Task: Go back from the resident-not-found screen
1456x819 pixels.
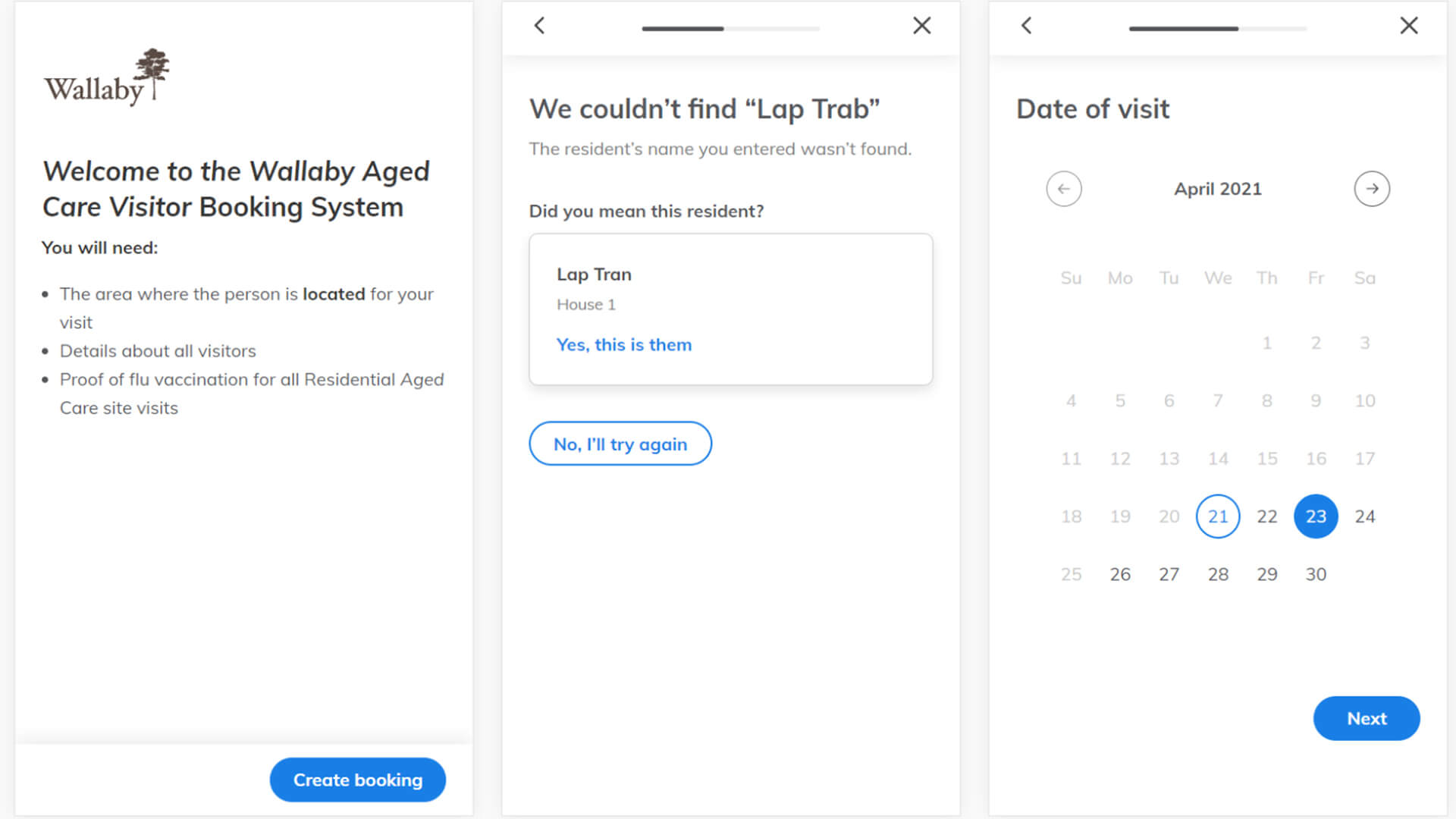Action: [x=539, y=26]
